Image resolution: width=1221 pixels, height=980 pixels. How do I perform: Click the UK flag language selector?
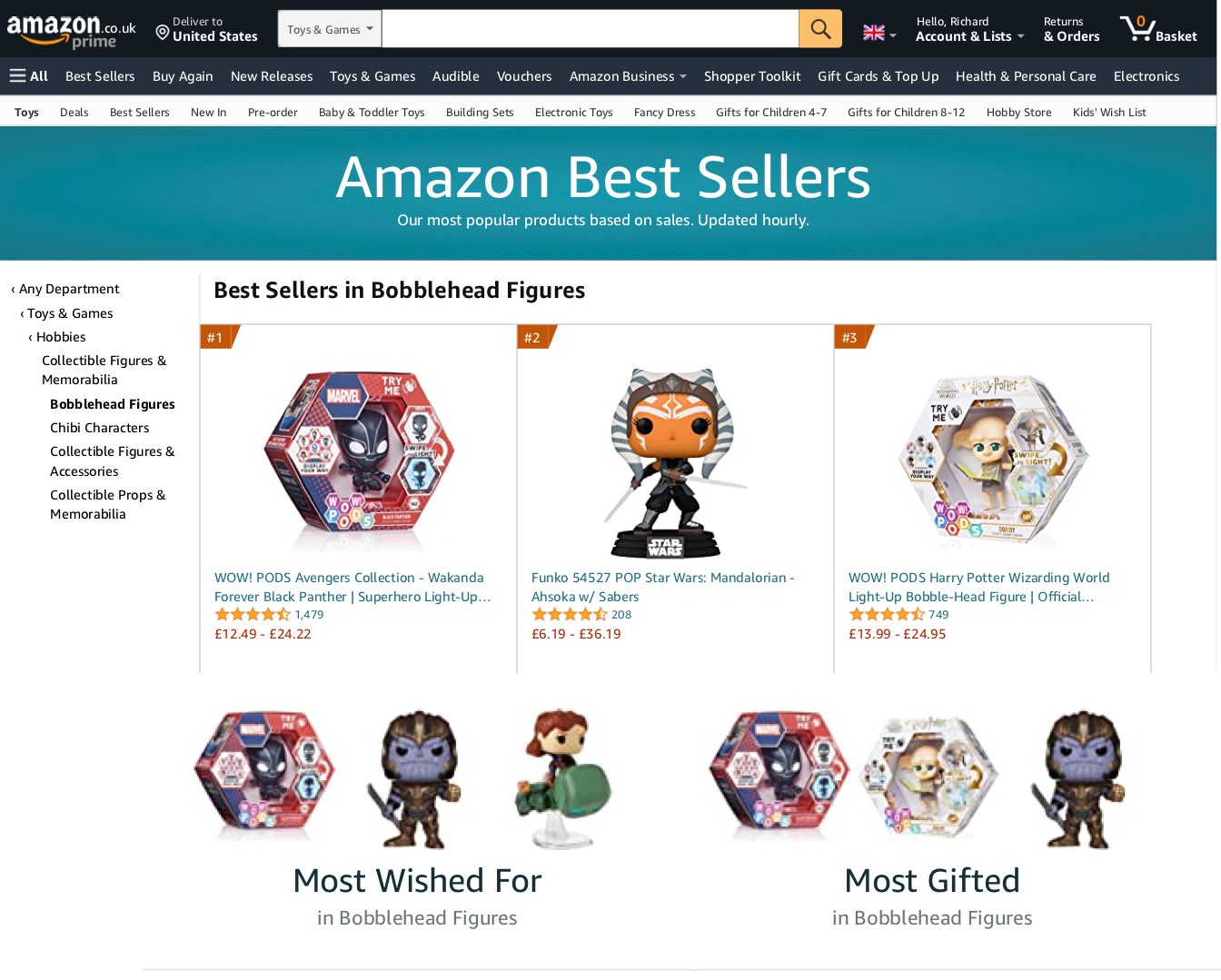click(879, 33)
